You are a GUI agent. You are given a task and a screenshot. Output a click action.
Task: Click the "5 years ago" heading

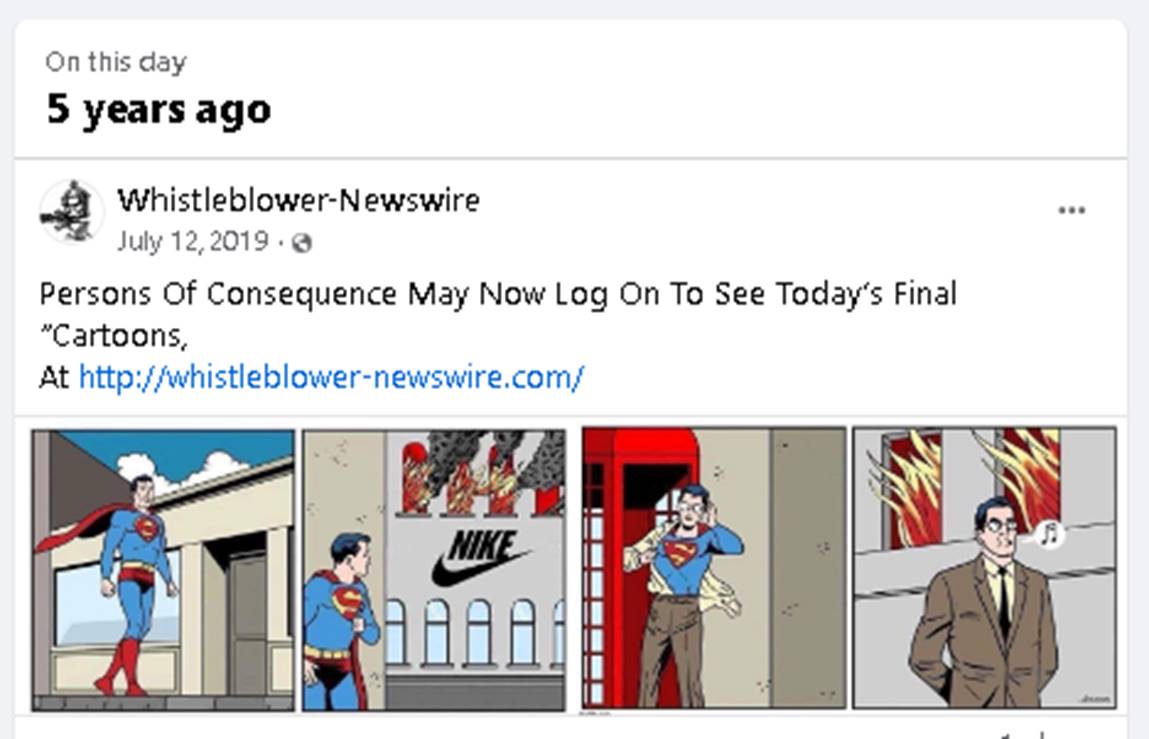coord(159,110)
